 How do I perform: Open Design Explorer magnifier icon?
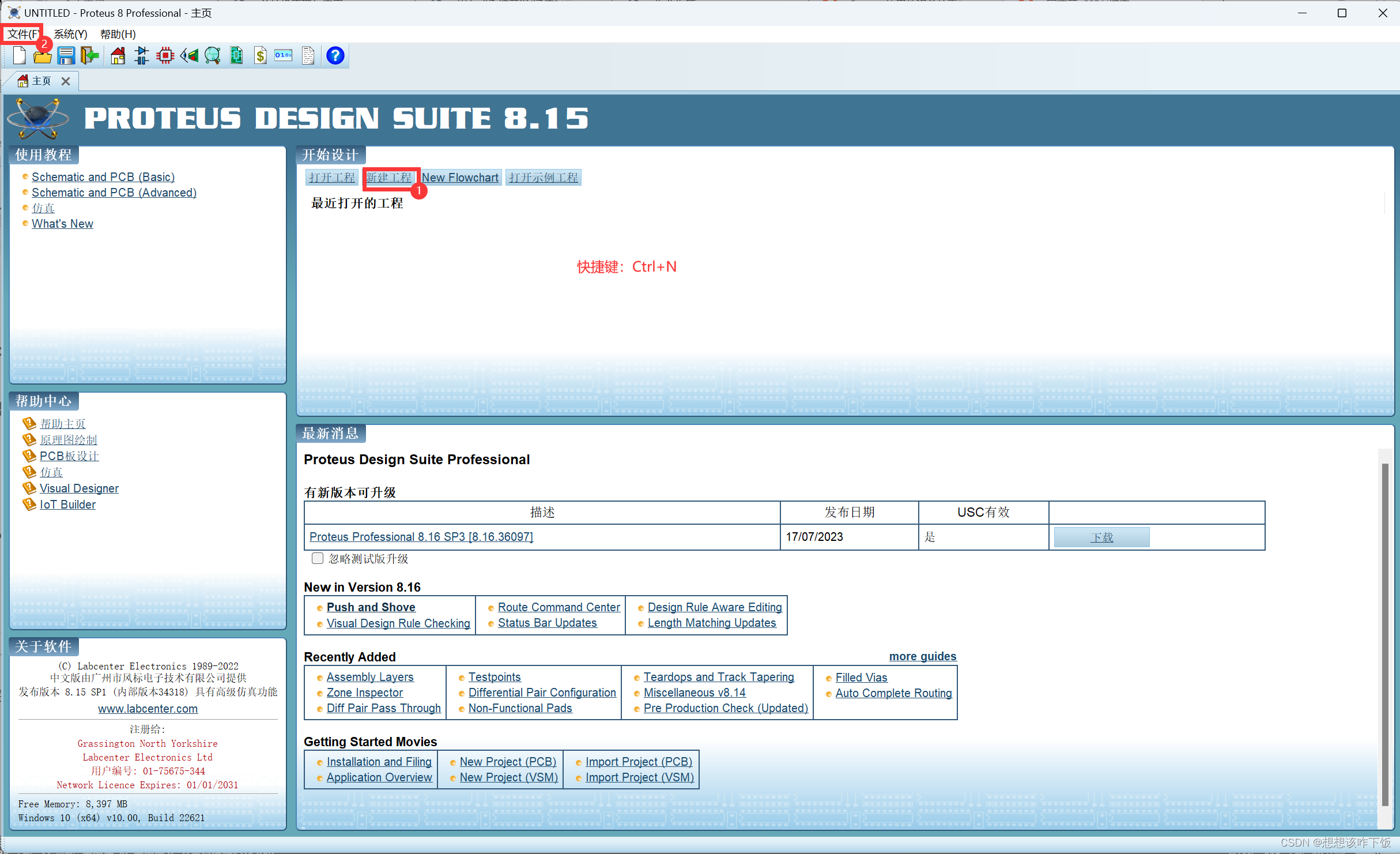tap(212, 56)
